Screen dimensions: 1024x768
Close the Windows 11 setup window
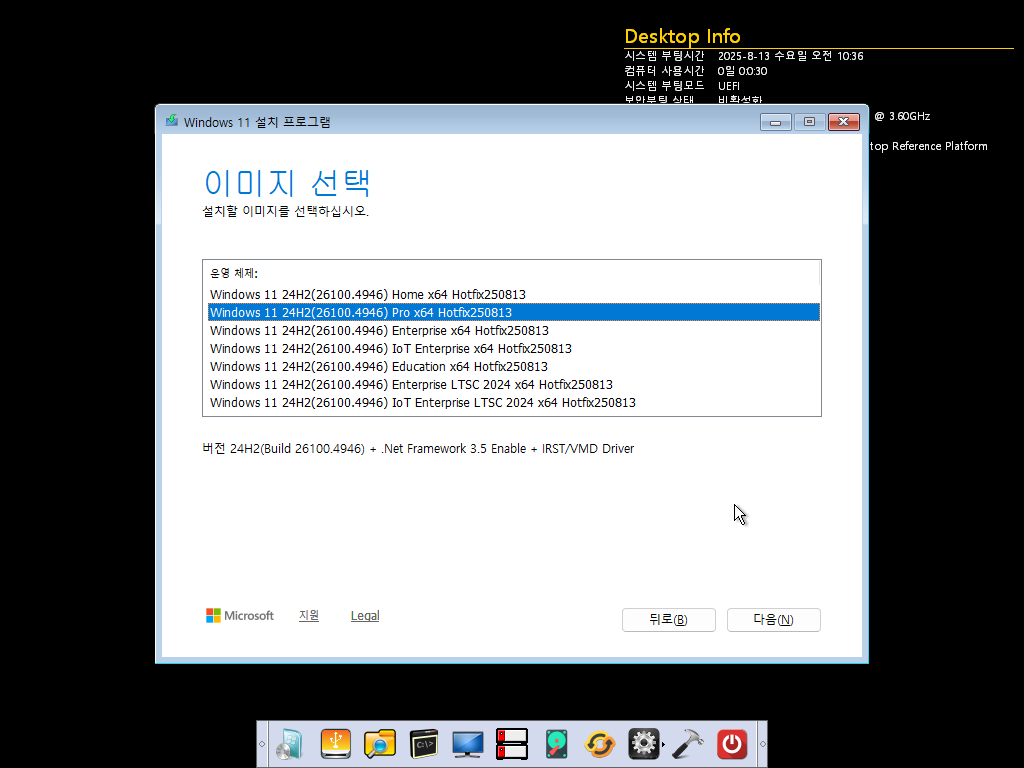tap(844, 122)
